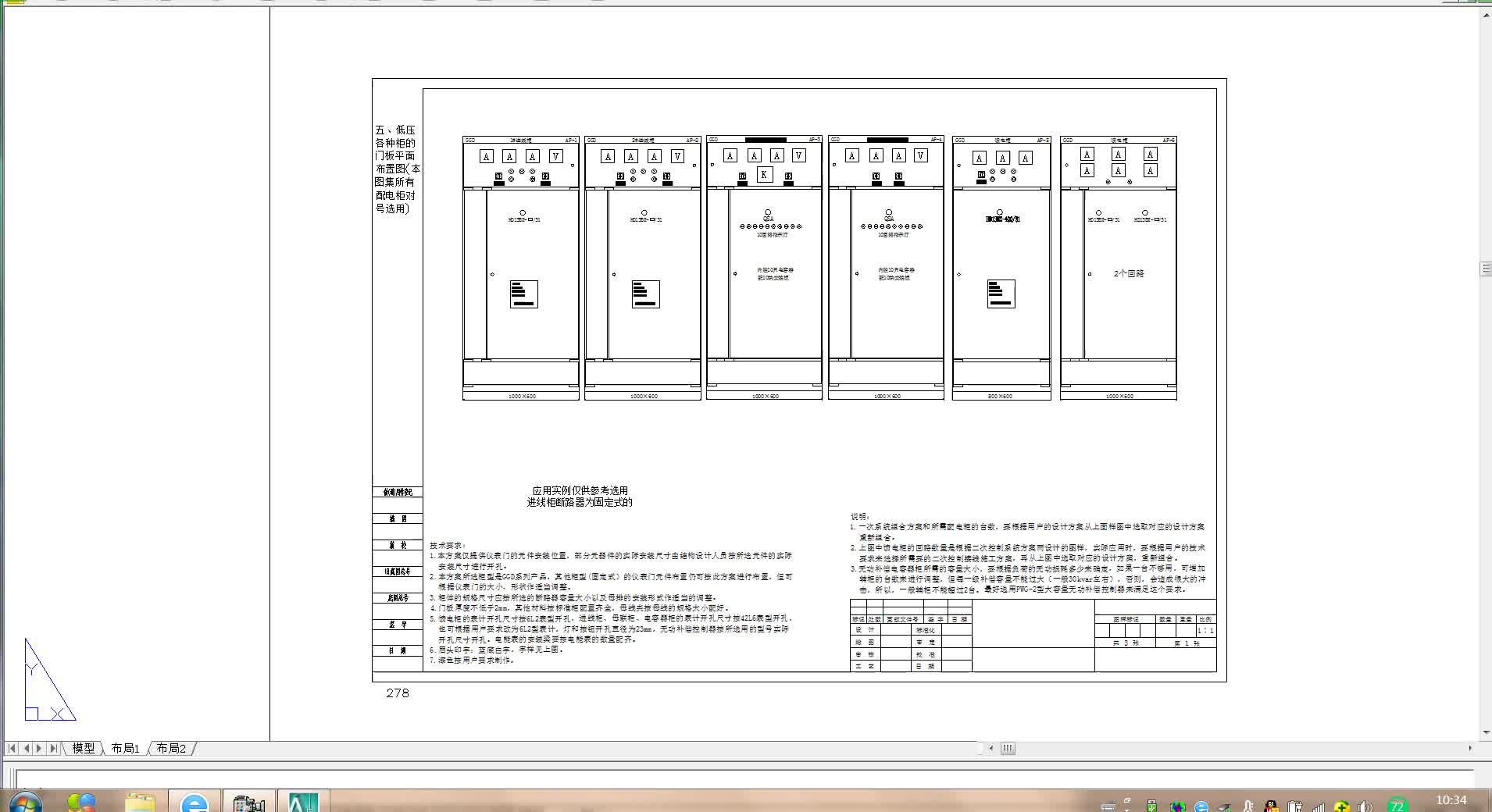Viewport: 1492px width, 812px height.
Task: Go to next layout tab arrow
Action: [x=39, y=748]
